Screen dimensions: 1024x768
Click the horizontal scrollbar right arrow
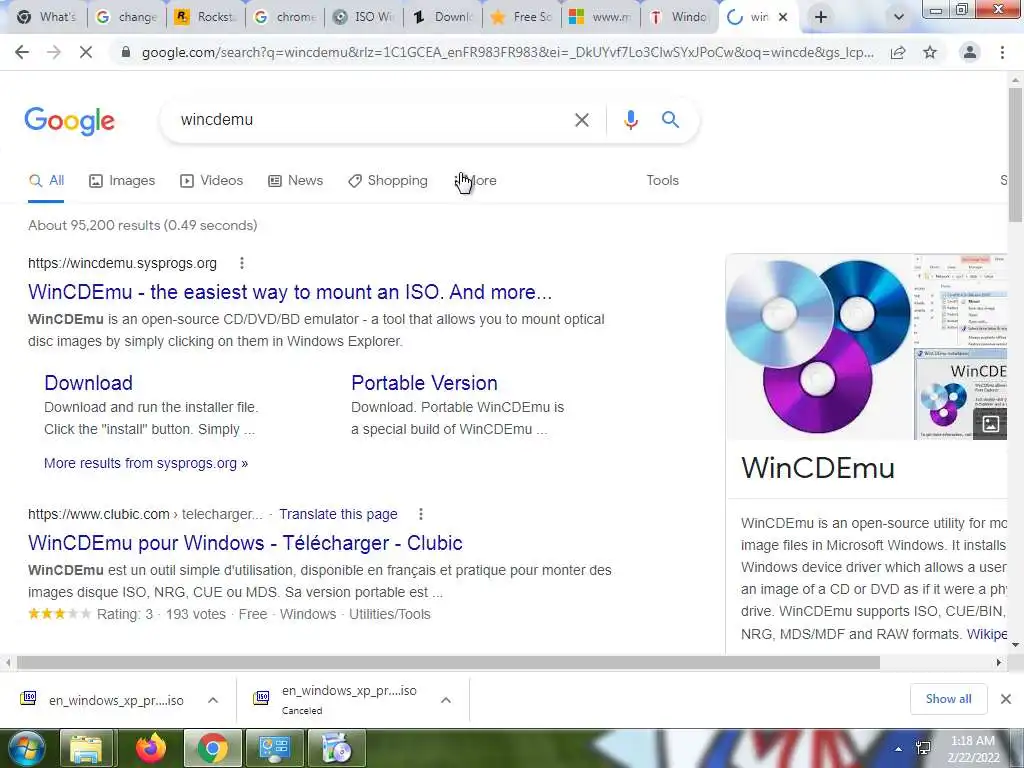click(999, 662)
